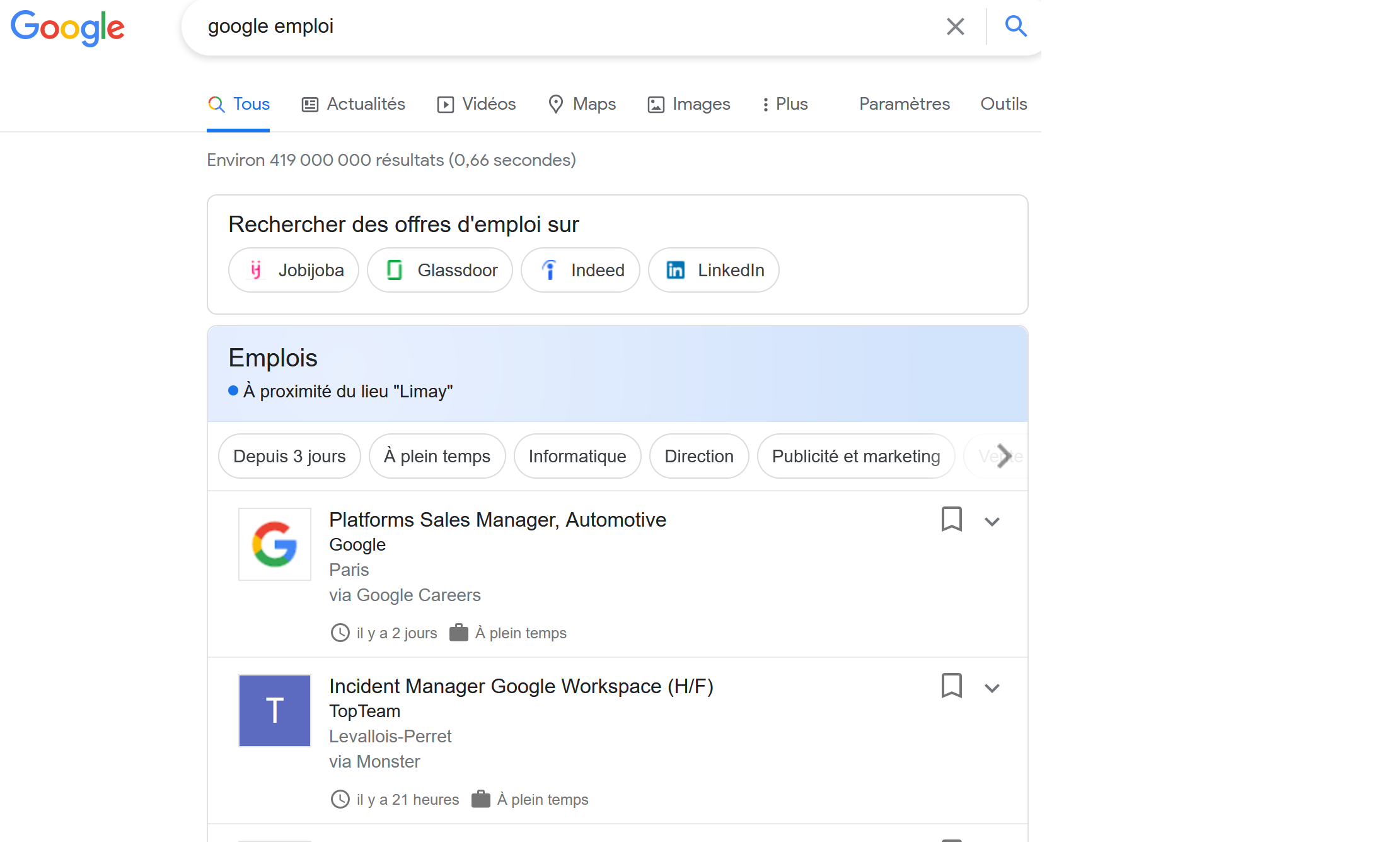Open the Vidéos tab

tap(477, 104)
